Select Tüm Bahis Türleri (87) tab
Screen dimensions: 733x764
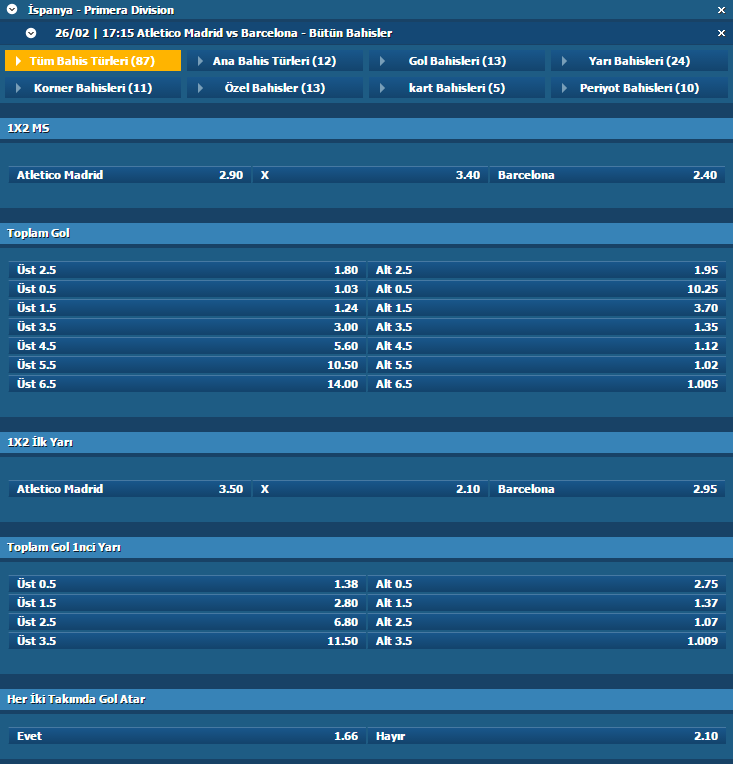coord(93,60)
